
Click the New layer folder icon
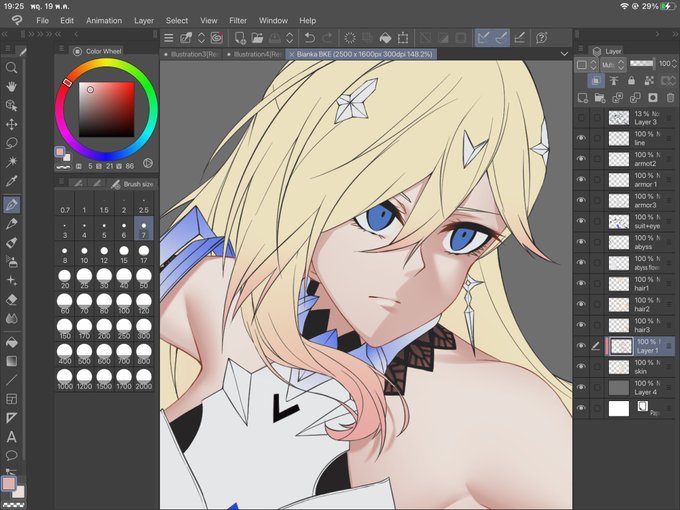600,98
